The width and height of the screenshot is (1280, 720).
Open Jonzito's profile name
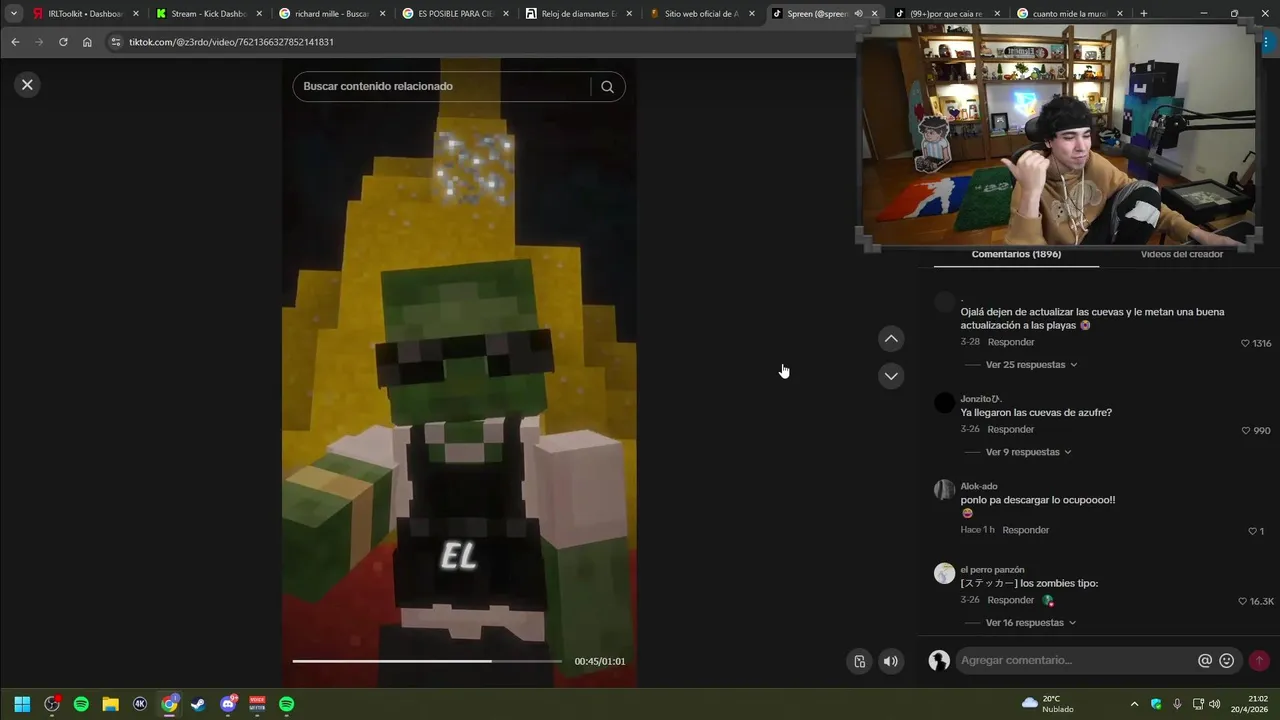pos(981,398)
